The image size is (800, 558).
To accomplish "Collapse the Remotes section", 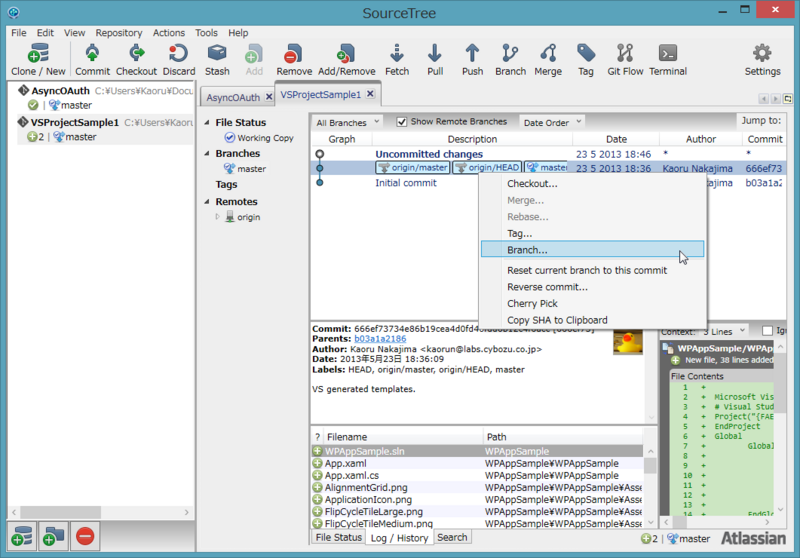I will coord(207,201).
